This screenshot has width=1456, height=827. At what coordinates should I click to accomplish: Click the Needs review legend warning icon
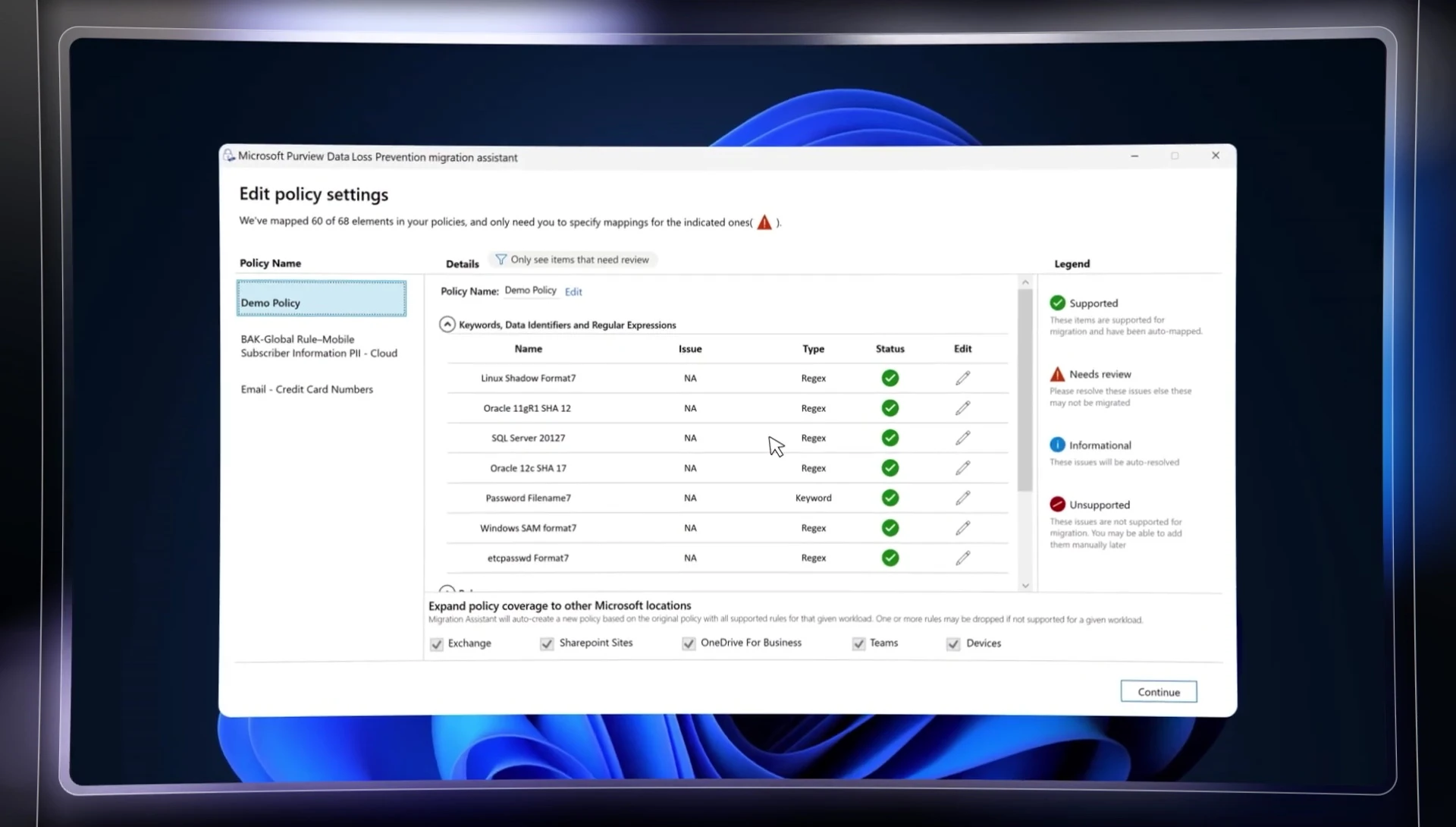coord(1057,374)
